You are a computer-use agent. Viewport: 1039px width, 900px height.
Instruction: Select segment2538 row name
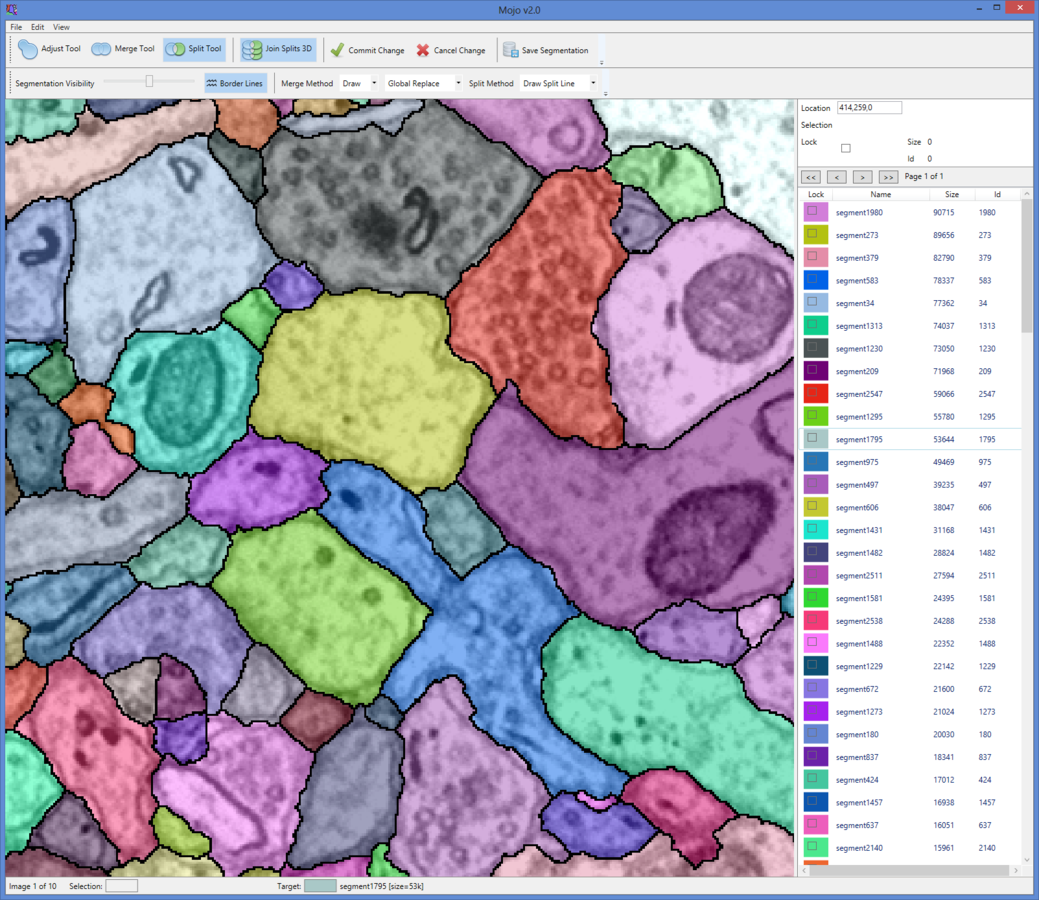coord(859,621)
